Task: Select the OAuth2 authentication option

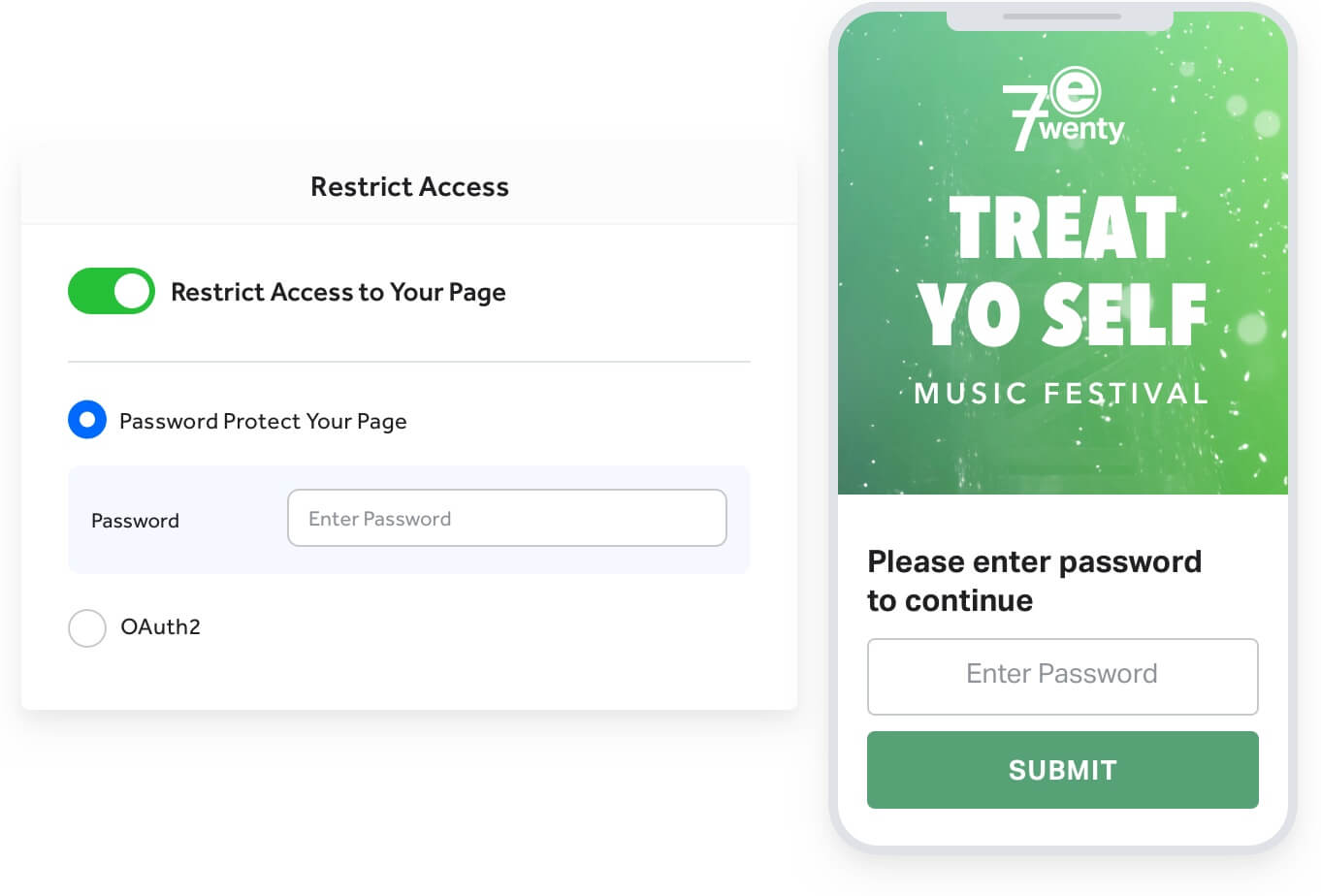Action: pyautogui.click(x=87, y=627)
